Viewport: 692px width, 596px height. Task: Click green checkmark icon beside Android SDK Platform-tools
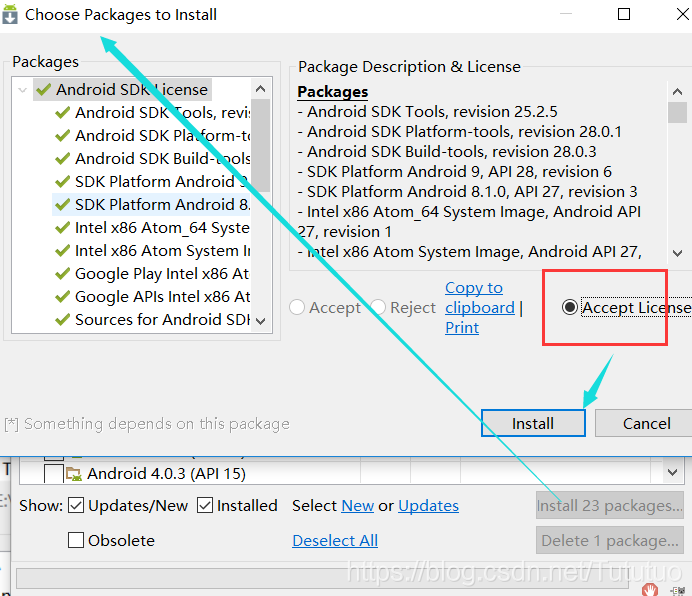63,135
